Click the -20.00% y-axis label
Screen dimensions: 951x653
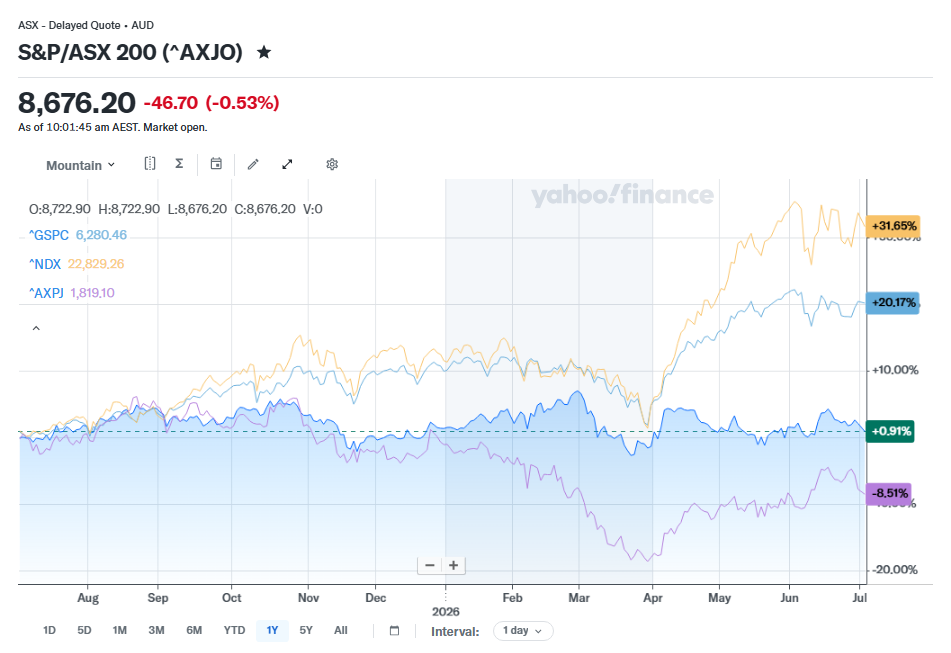[x=895, y=569]
